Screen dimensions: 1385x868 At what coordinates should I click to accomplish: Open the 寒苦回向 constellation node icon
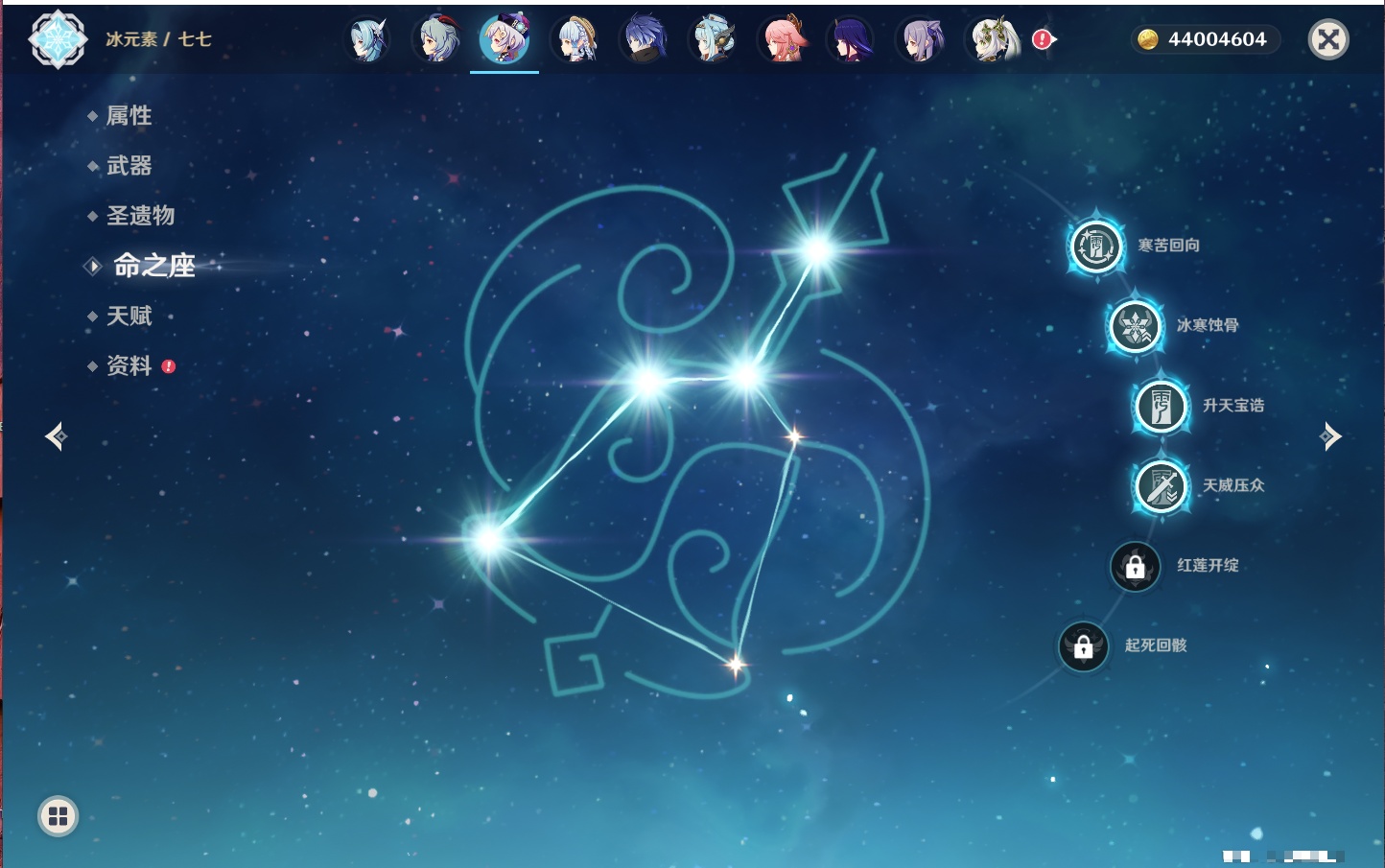(x=1095, y=246)
